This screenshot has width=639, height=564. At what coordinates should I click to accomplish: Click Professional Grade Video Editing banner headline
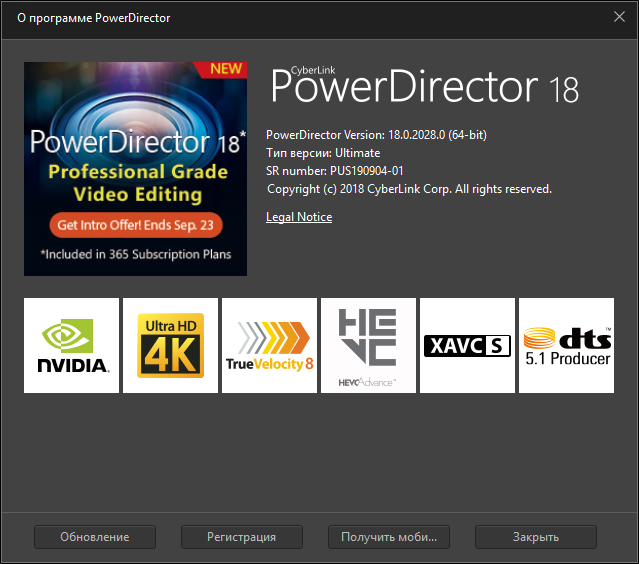(x=134, y=183)
